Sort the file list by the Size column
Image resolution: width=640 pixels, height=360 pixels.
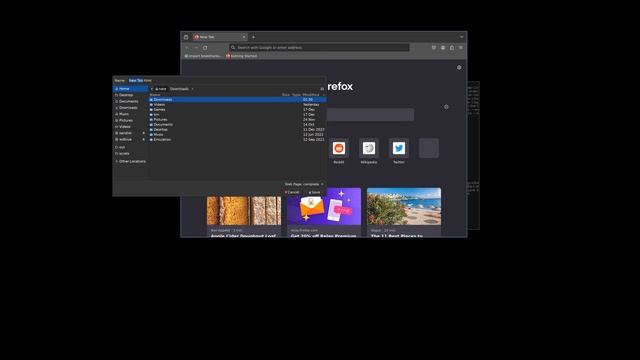286,95
